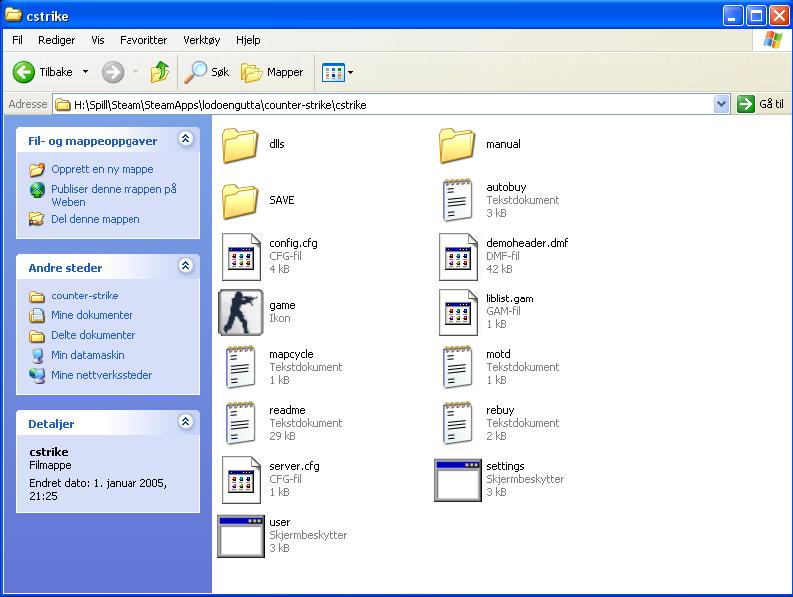Click inside the address path field
Image resolution: width=793 pixels, height=597 pixels.
click(x=380, y=104)
